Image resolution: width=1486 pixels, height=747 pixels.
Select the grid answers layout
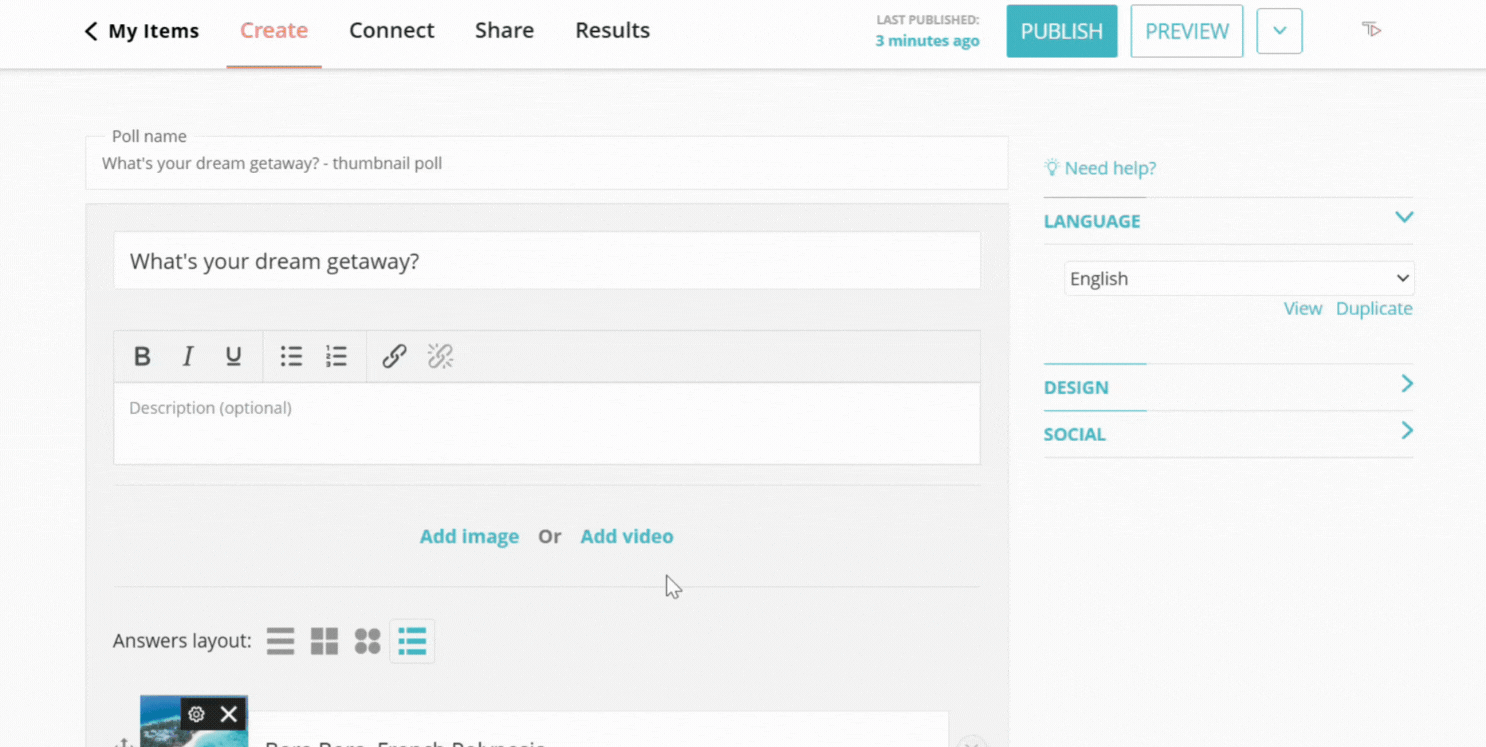(324, 641)
